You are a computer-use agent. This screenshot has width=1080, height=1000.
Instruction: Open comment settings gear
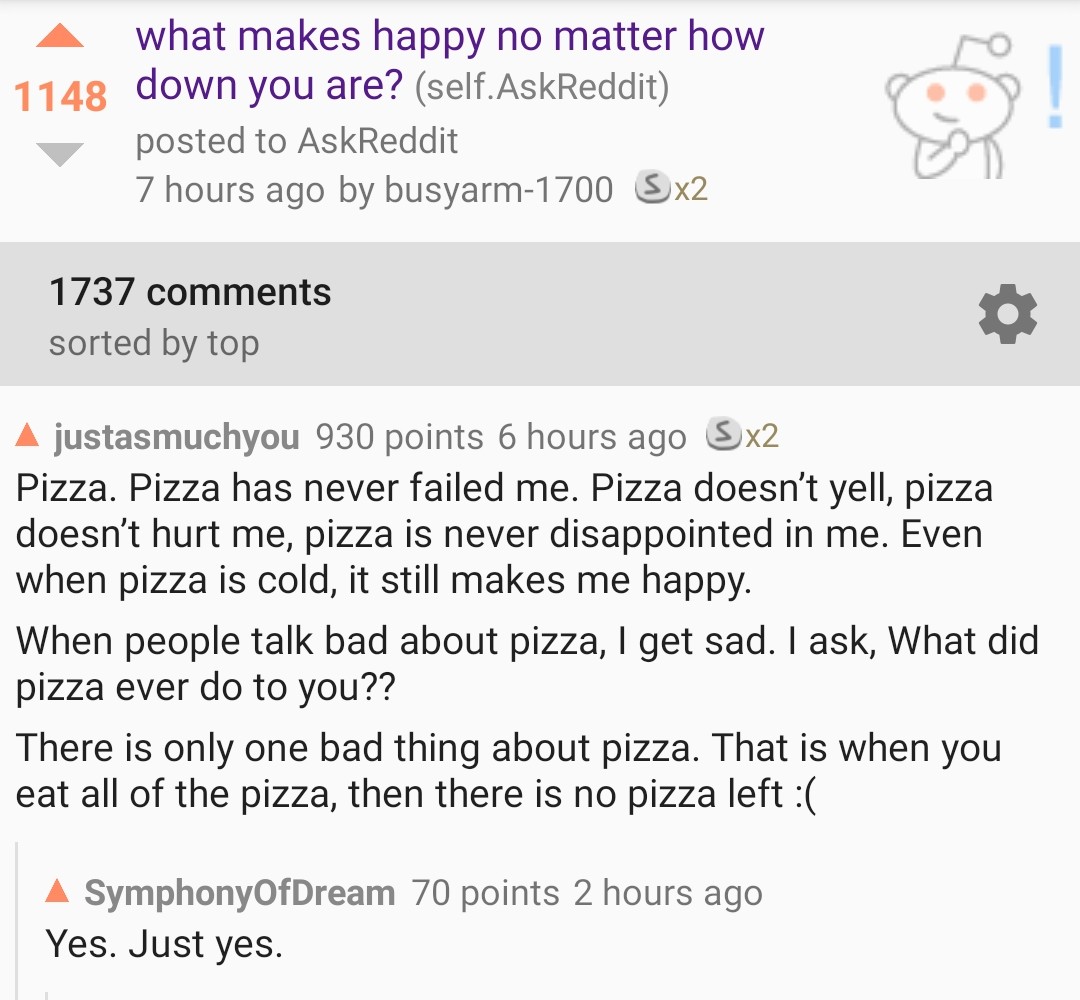(1007, 316)
